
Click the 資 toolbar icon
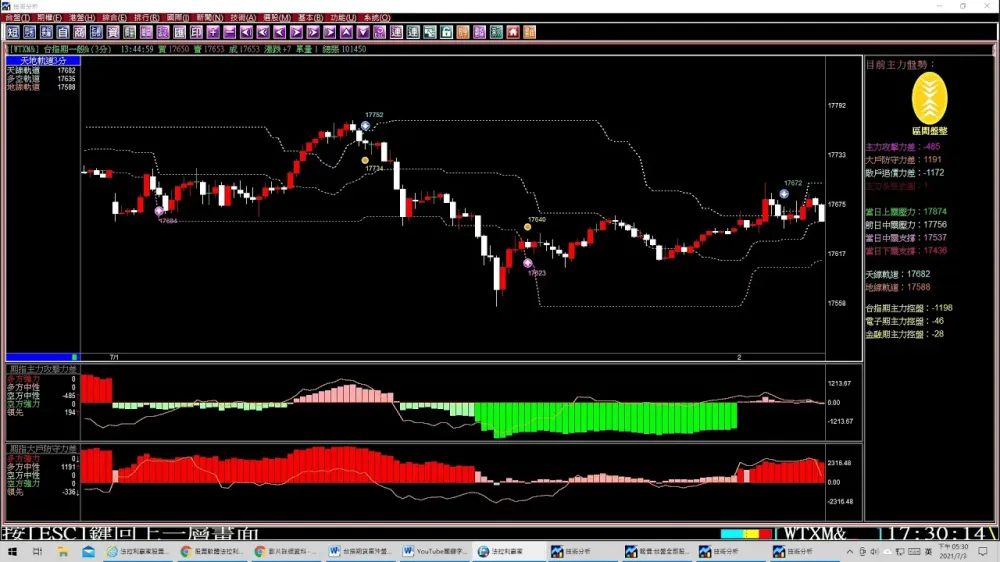coord(113,32)
